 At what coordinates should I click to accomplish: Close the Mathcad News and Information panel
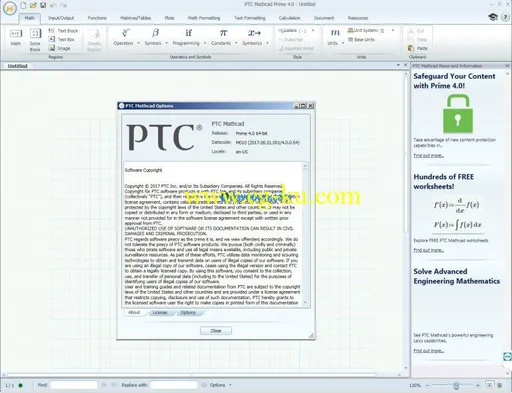507,66
